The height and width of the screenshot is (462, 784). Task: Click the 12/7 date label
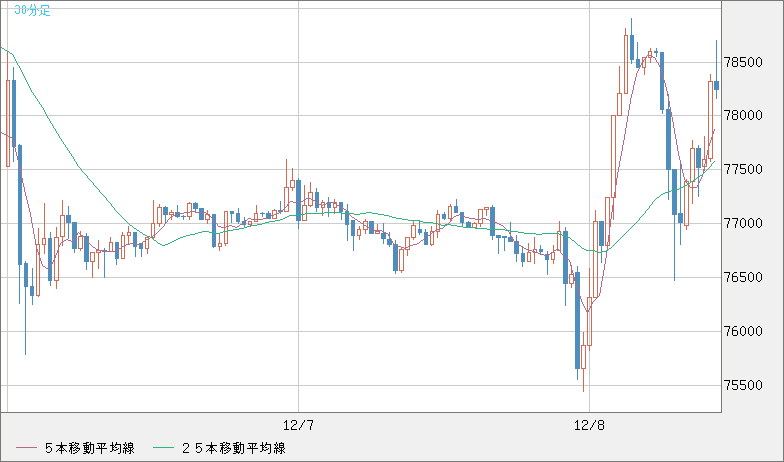(x=298, y=426)
